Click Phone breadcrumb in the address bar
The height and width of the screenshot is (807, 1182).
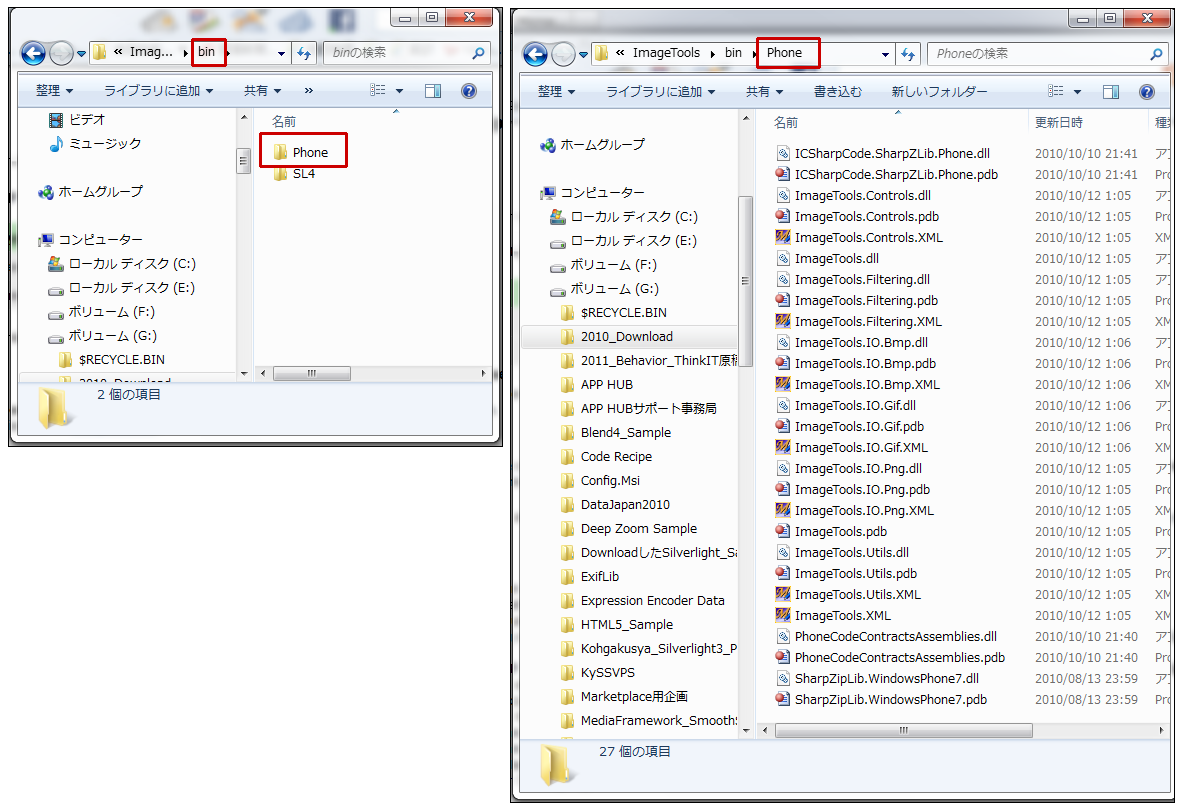784,53
